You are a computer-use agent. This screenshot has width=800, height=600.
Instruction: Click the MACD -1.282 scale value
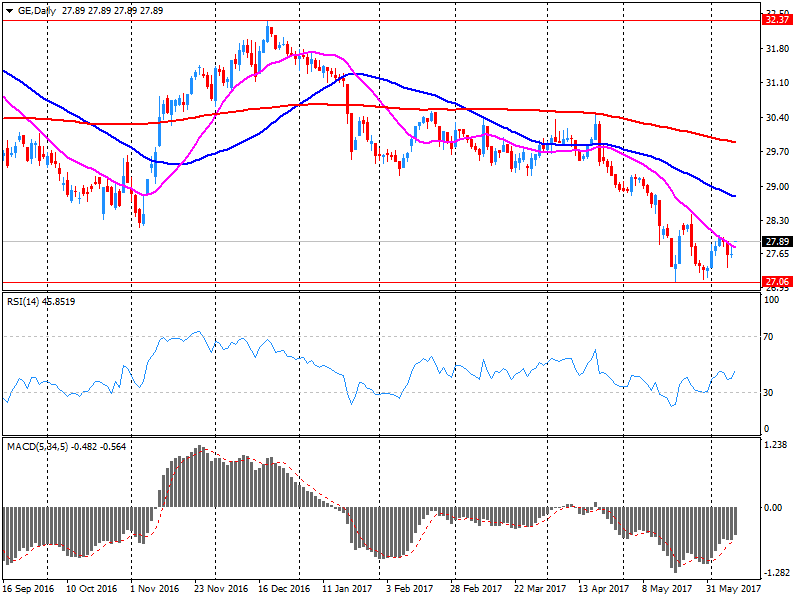point(776,573)
